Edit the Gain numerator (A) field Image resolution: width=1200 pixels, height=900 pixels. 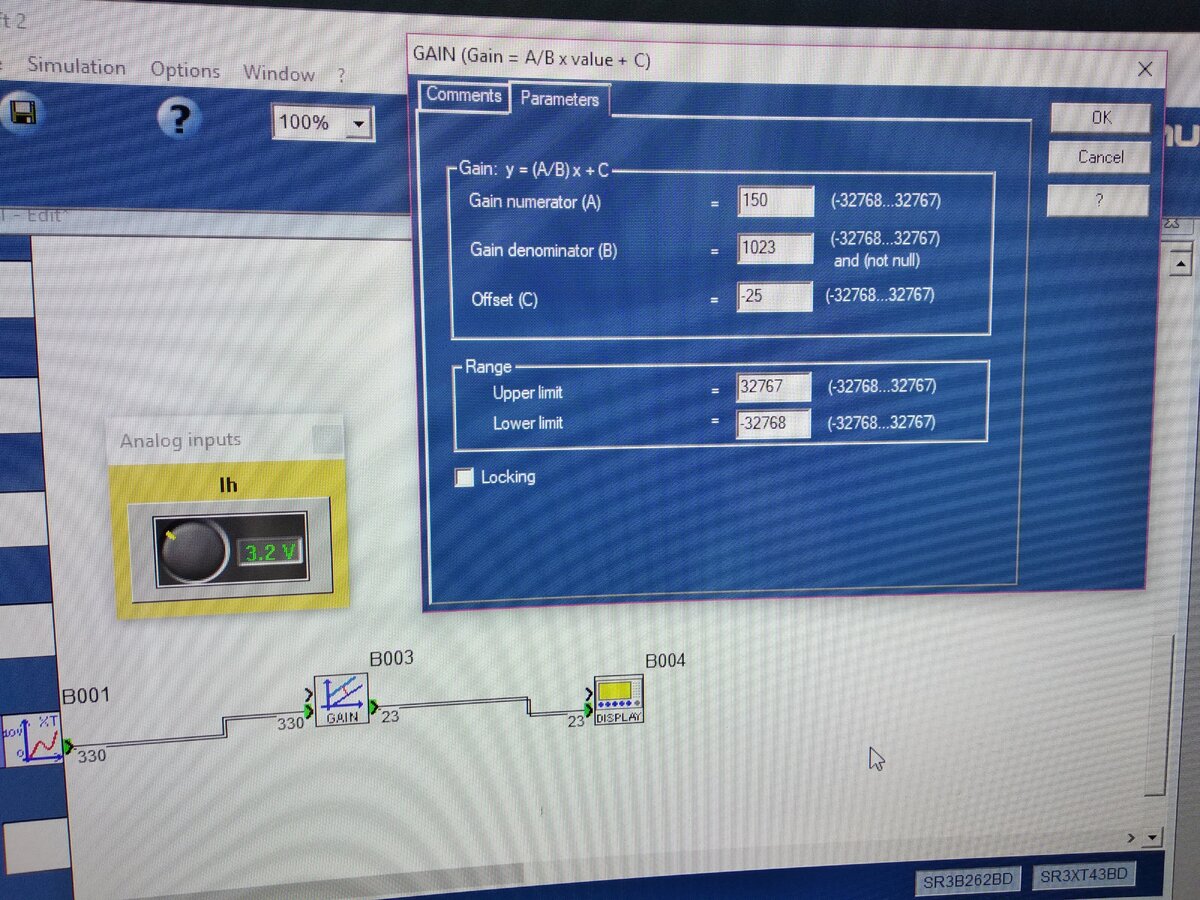click(776, 200)
